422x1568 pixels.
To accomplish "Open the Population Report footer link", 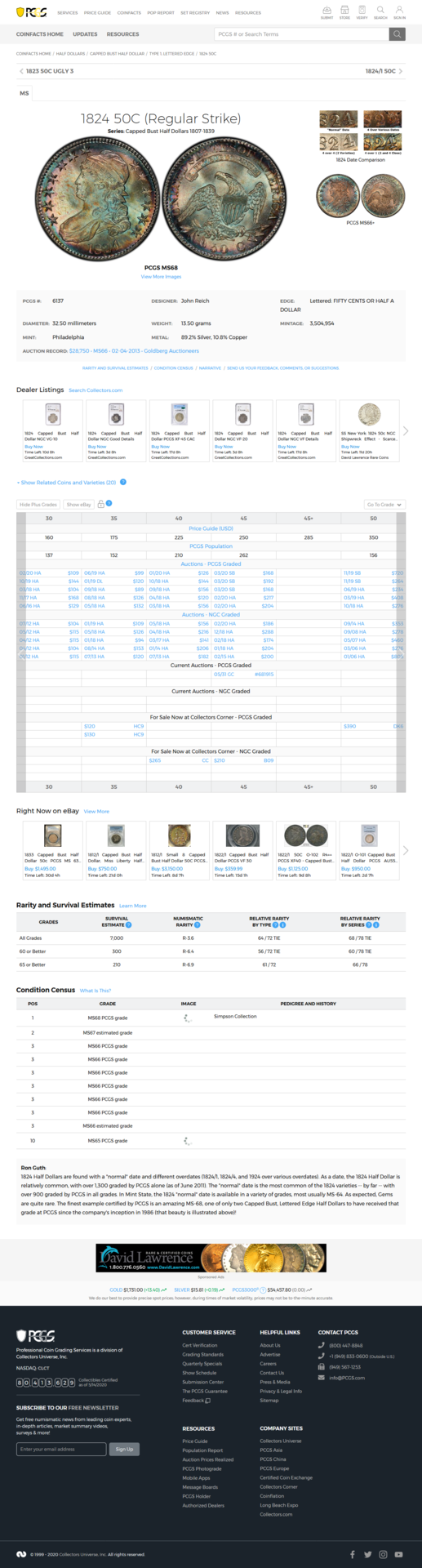I will 202,1450.
